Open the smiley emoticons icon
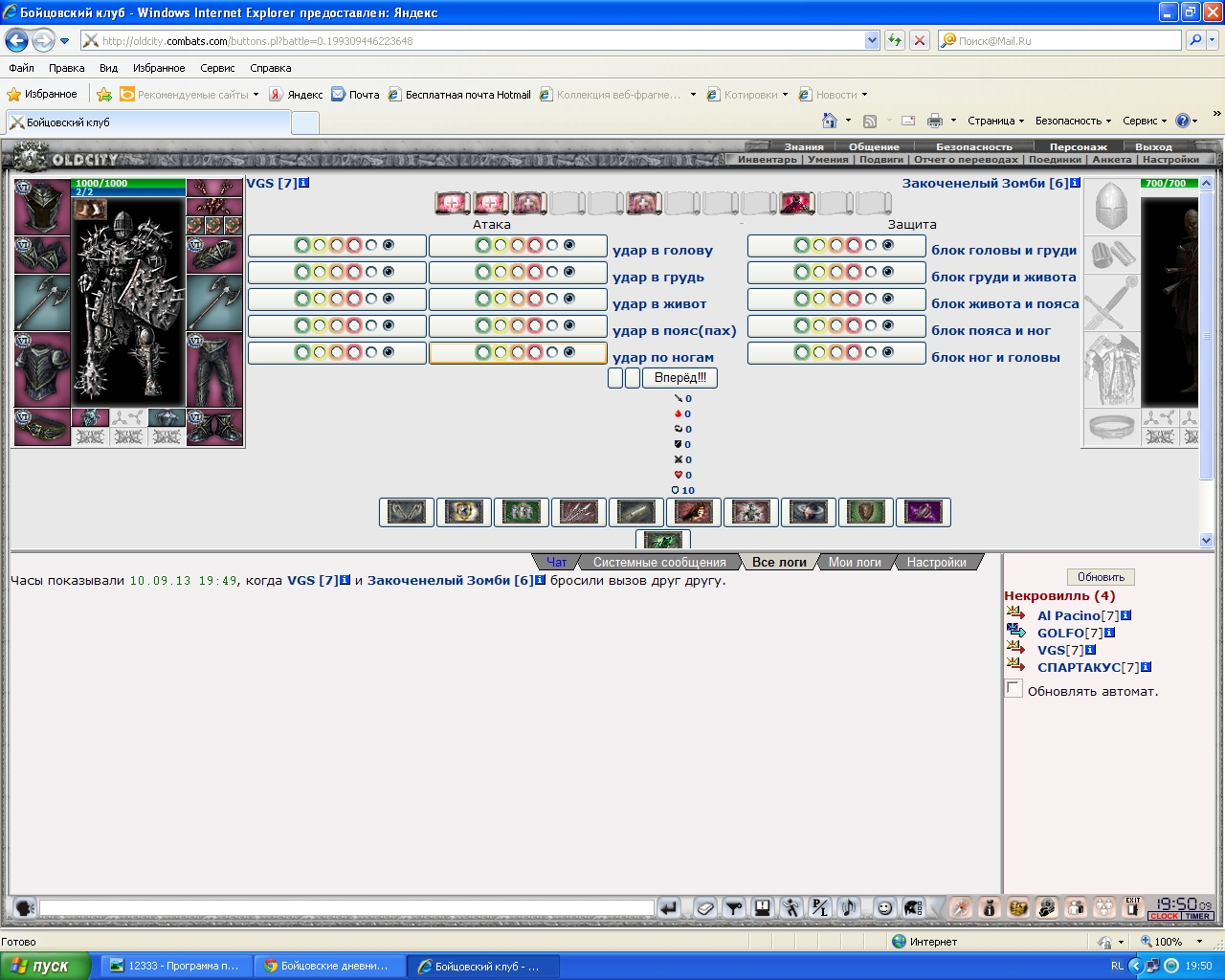 coord(885,907)
